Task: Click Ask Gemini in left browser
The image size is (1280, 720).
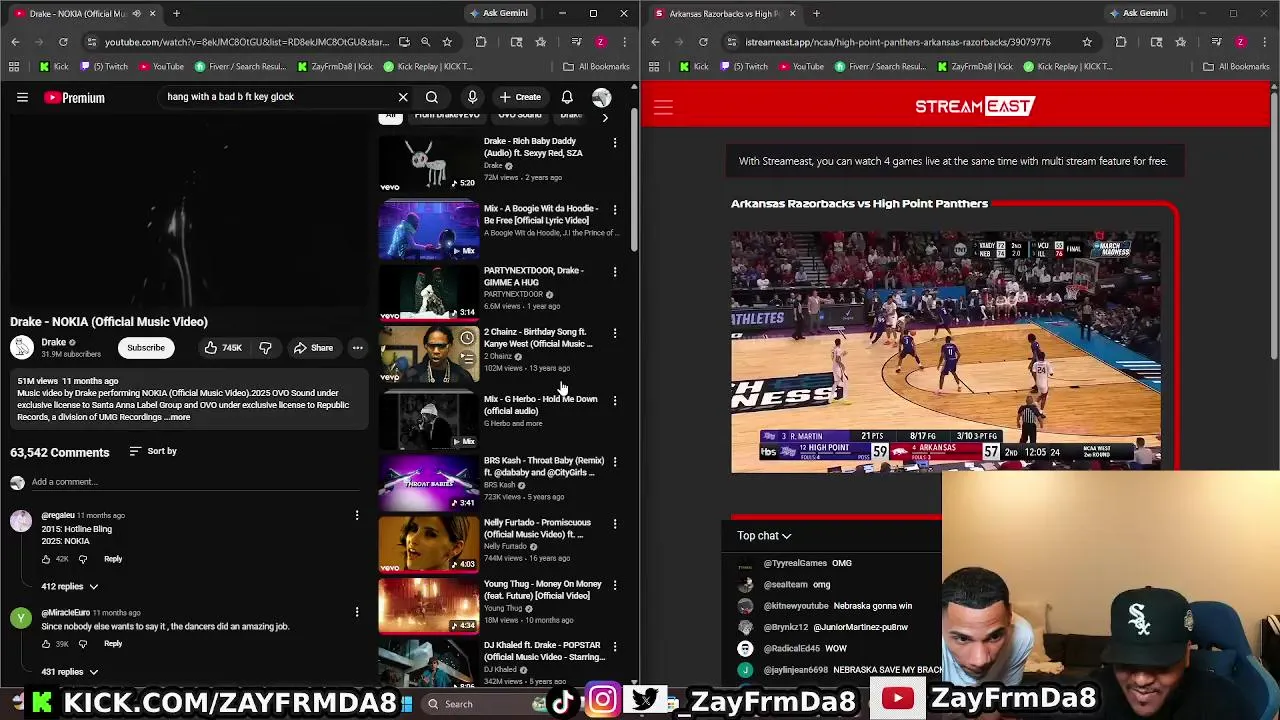Action: 498,13
